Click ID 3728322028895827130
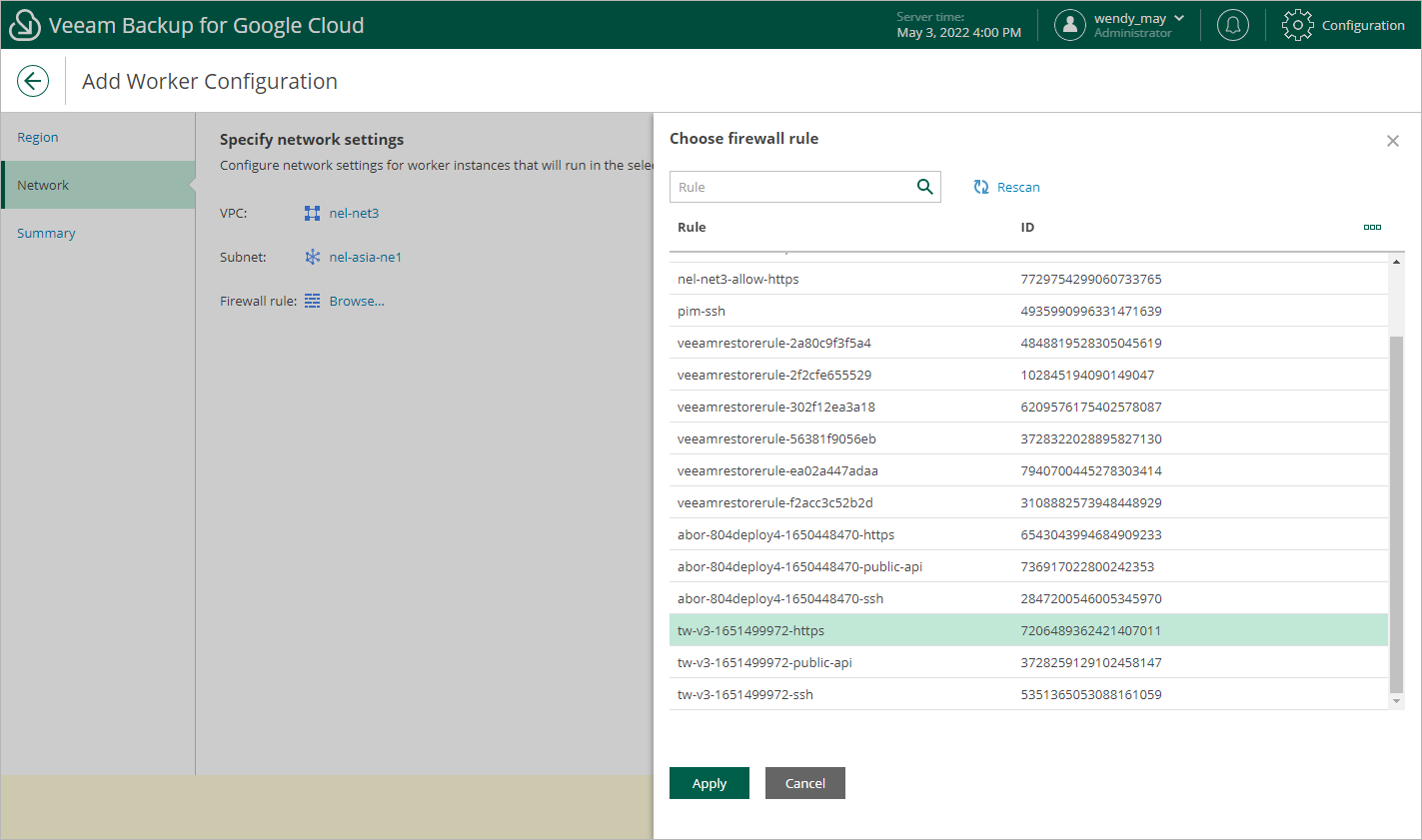 pos(1091,438)
